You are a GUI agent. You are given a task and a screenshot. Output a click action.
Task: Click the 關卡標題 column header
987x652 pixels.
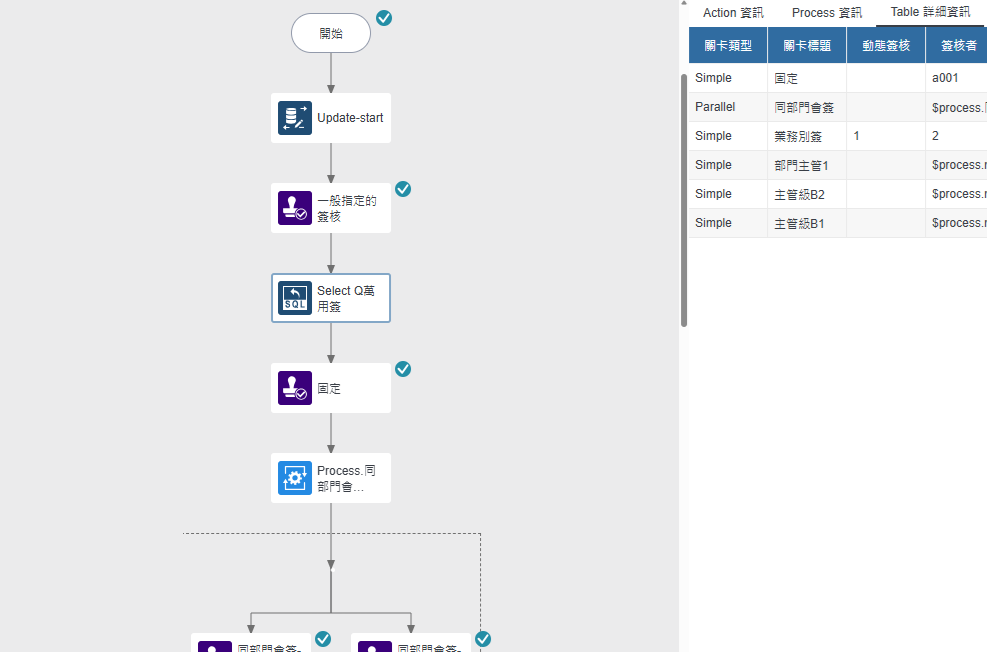(806, 46)
